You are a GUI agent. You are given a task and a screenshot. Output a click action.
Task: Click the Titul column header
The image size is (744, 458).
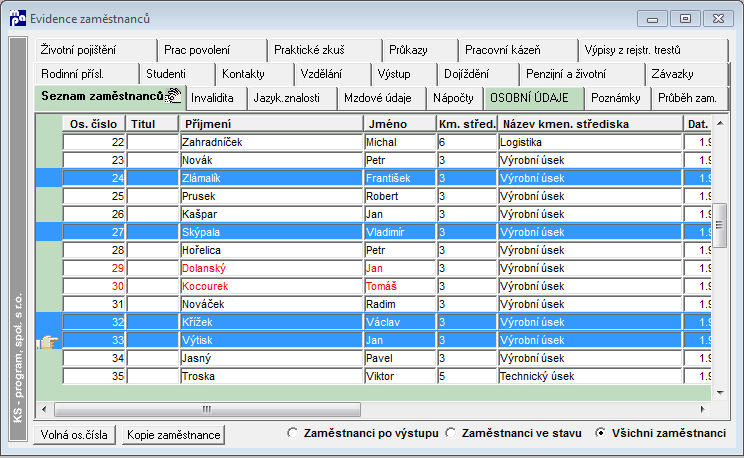152,124
